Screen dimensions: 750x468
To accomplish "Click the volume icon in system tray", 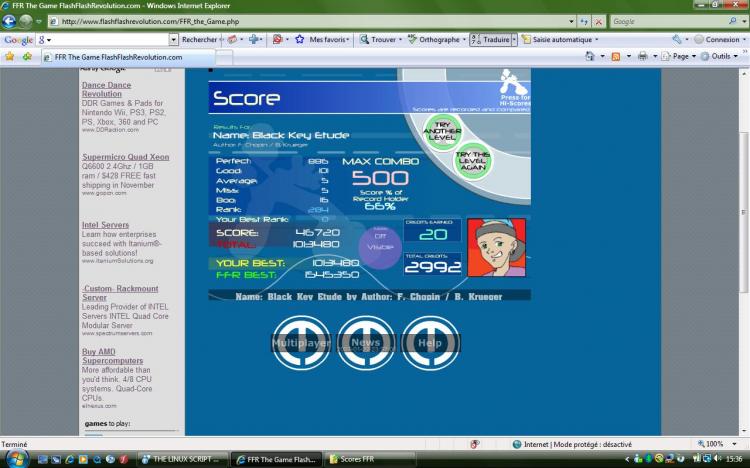I will coord(717,458).
